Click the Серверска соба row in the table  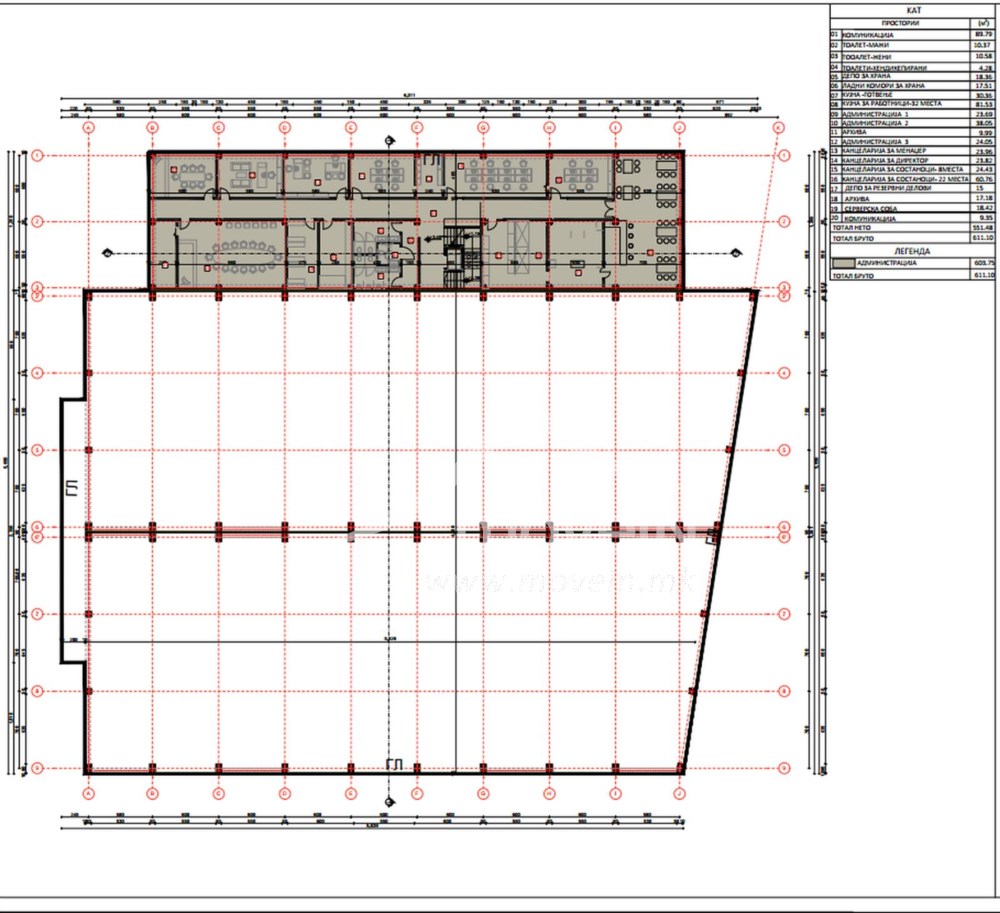click(913, 208)
